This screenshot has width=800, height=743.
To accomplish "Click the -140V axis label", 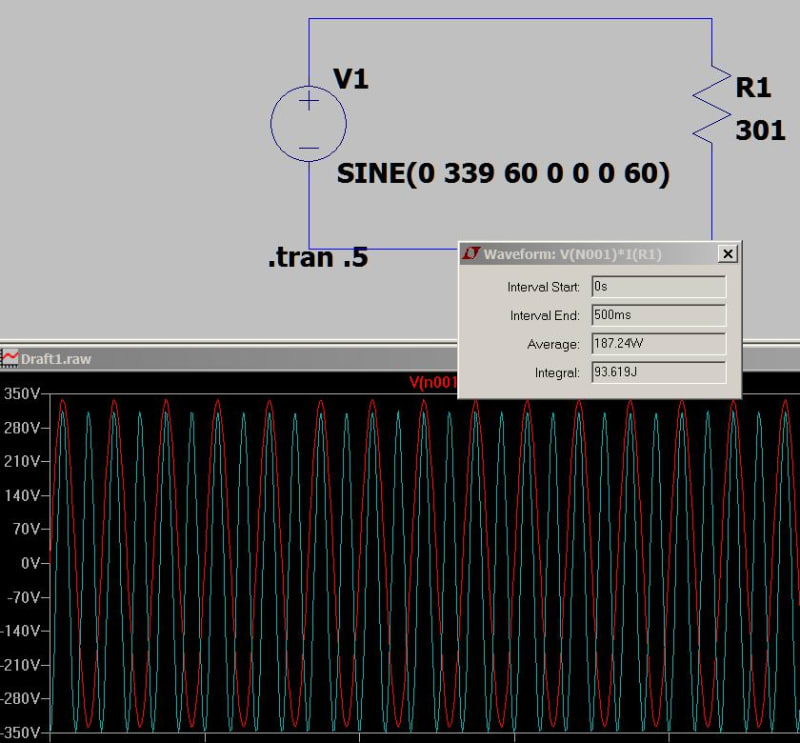I will point(20,631).
